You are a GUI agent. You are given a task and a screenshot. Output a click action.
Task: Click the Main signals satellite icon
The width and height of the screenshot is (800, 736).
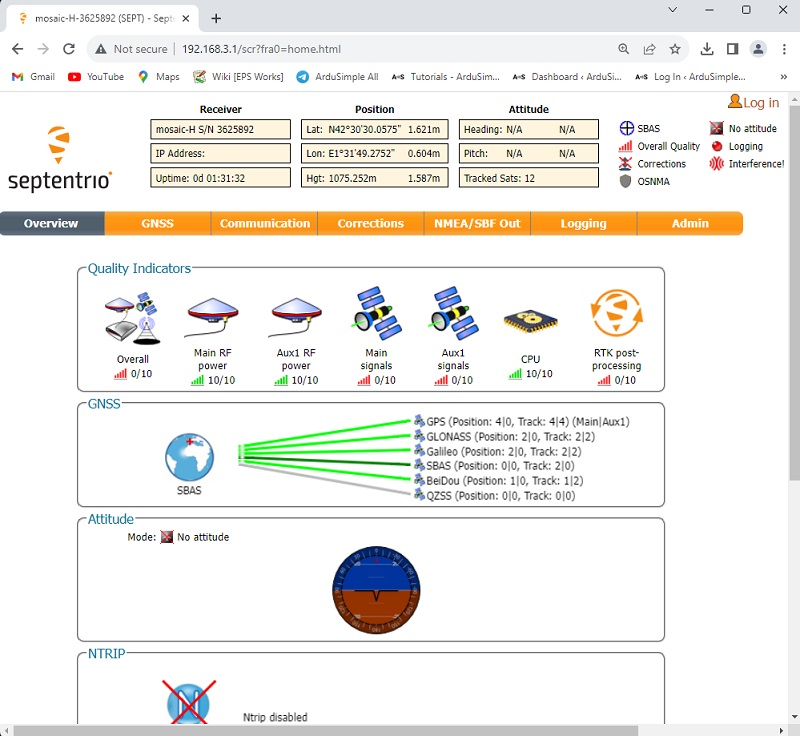coord(376,314)
